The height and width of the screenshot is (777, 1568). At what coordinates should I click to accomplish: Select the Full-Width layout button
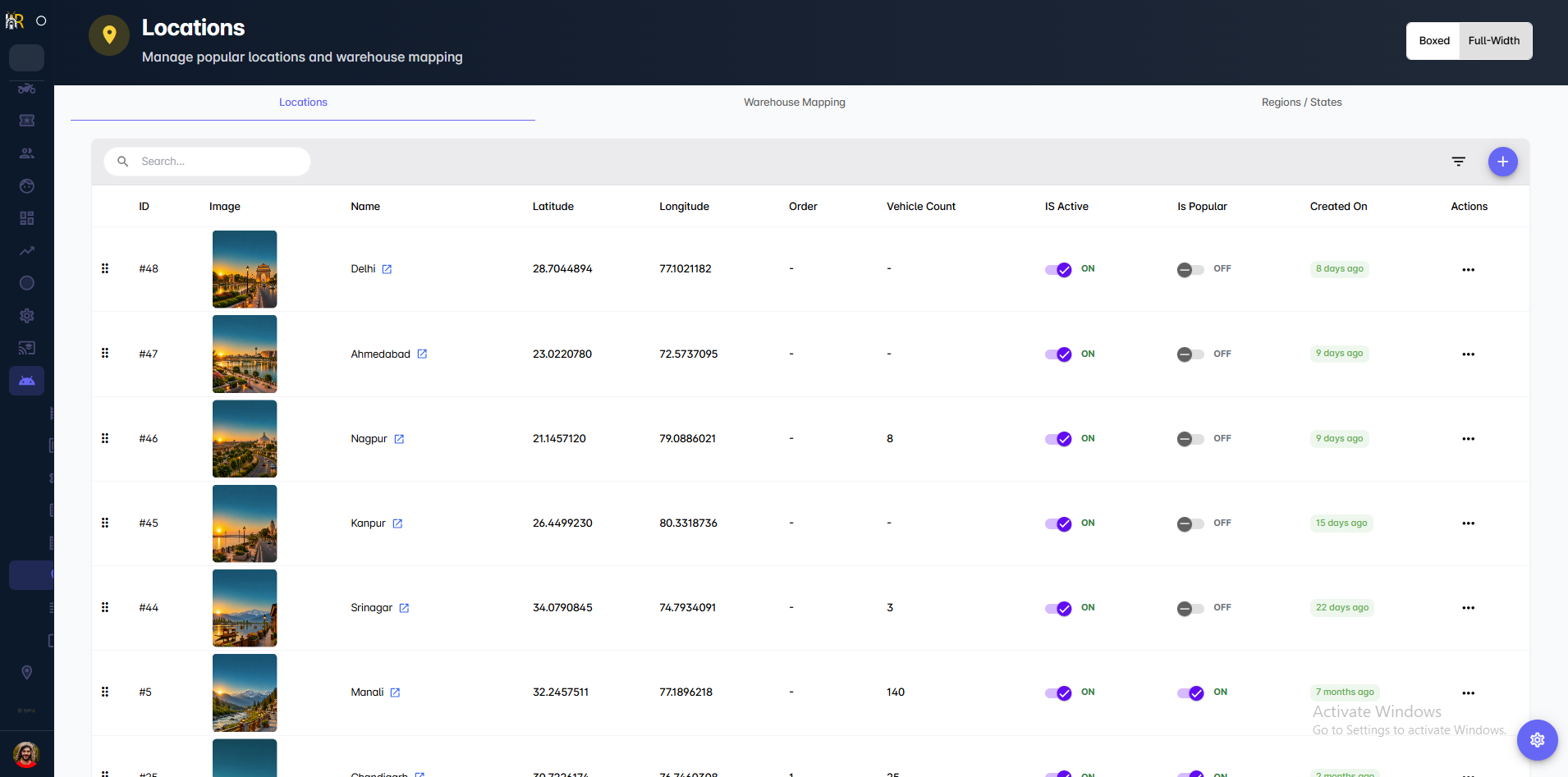[1494, 41]
